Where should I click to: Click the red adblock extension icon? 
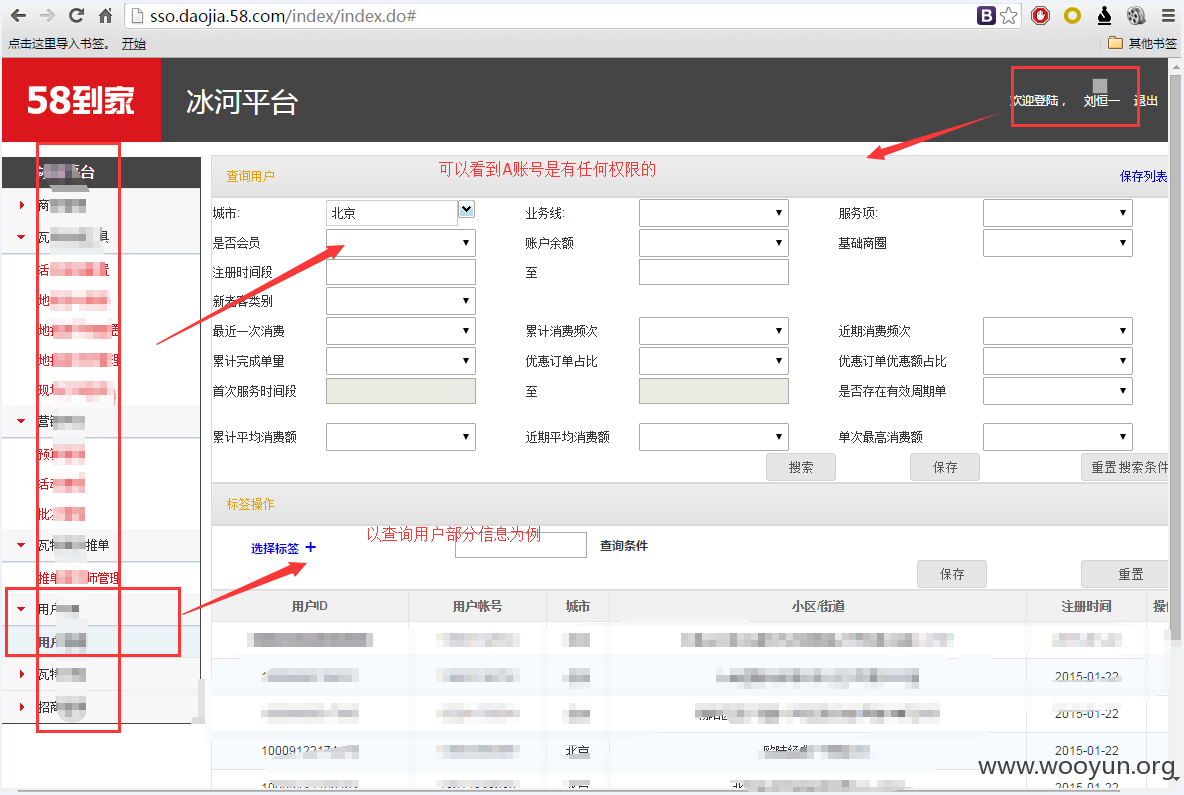coord(1041,15)
